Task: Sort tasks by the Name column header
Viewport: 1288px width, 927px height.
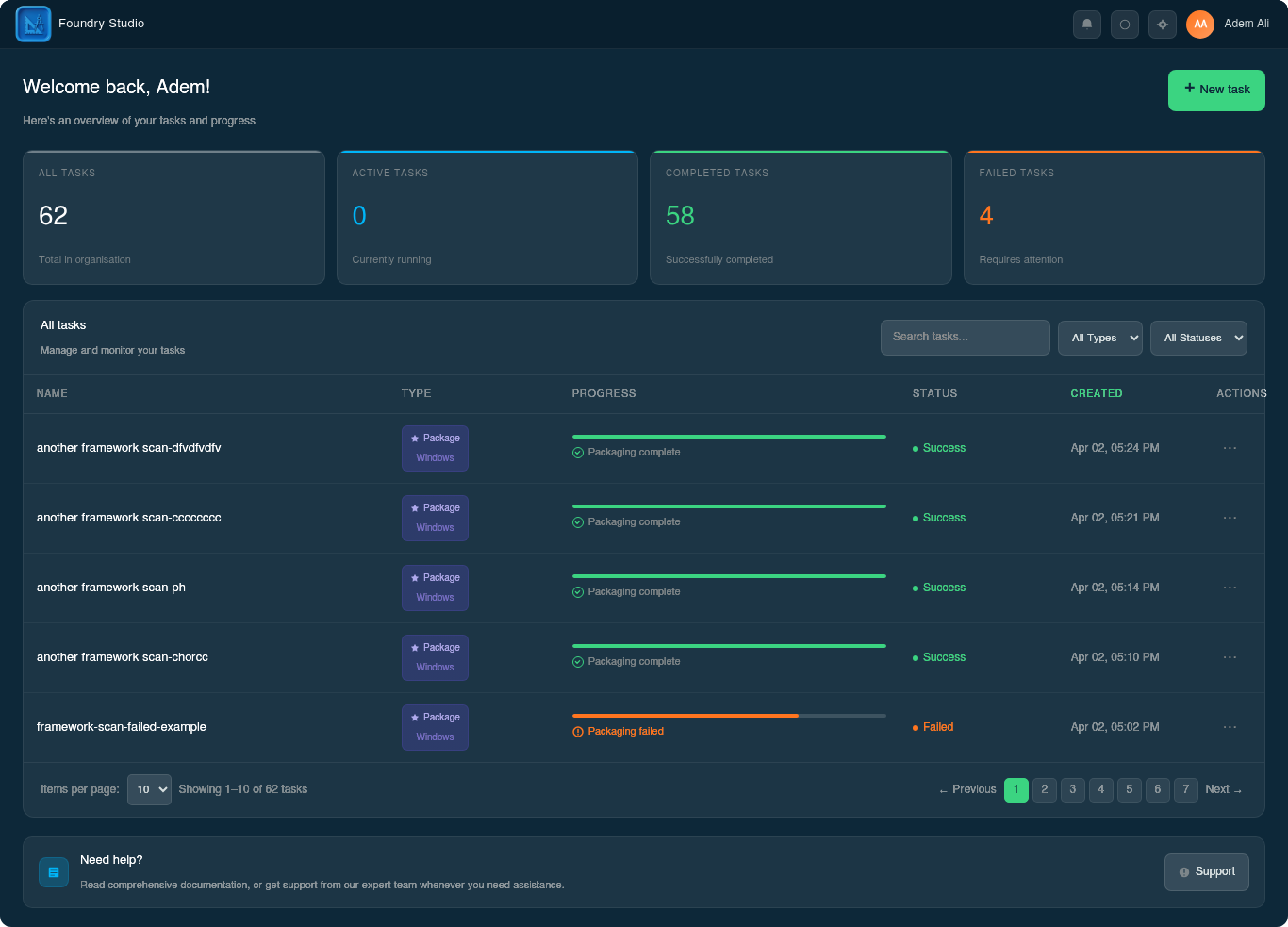Action: tap(52, 394)
